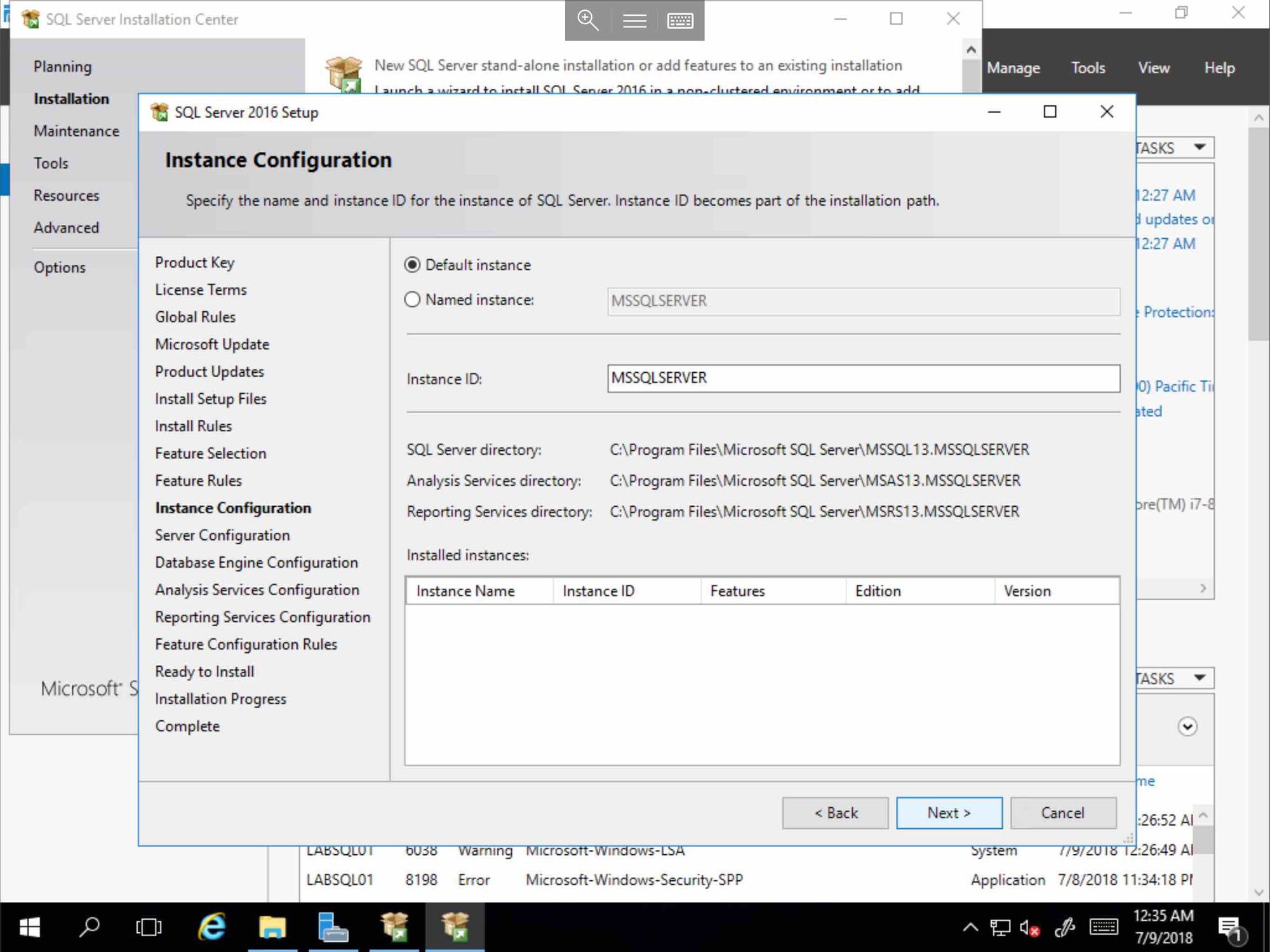Expand the circular chevron in Server Manager
The width and height of the screenshot is (1270, 952).
tap(1187, 727)
